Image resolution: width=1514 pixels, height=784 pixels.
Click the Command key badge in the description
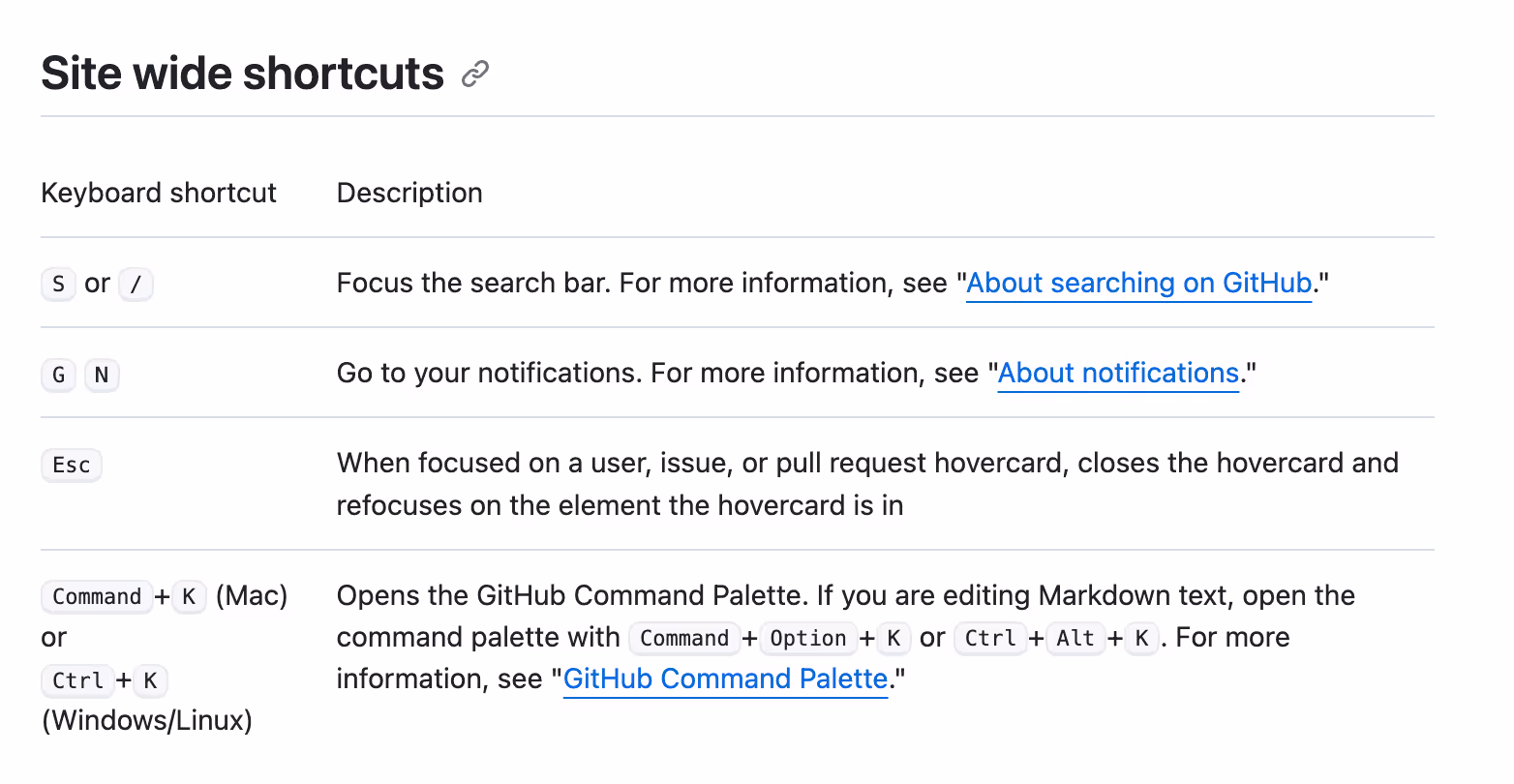[x=684, y=639]
